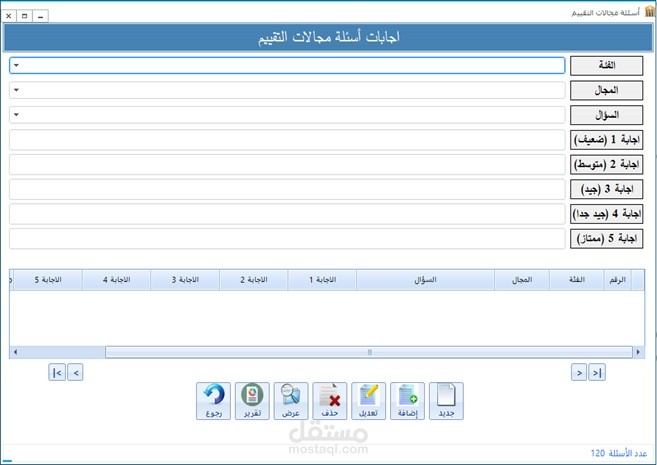Click the اجابة 4 (جيد جدا) input field
The height and width of the screenshot is (465, 657).
click(x=287, y=214)
